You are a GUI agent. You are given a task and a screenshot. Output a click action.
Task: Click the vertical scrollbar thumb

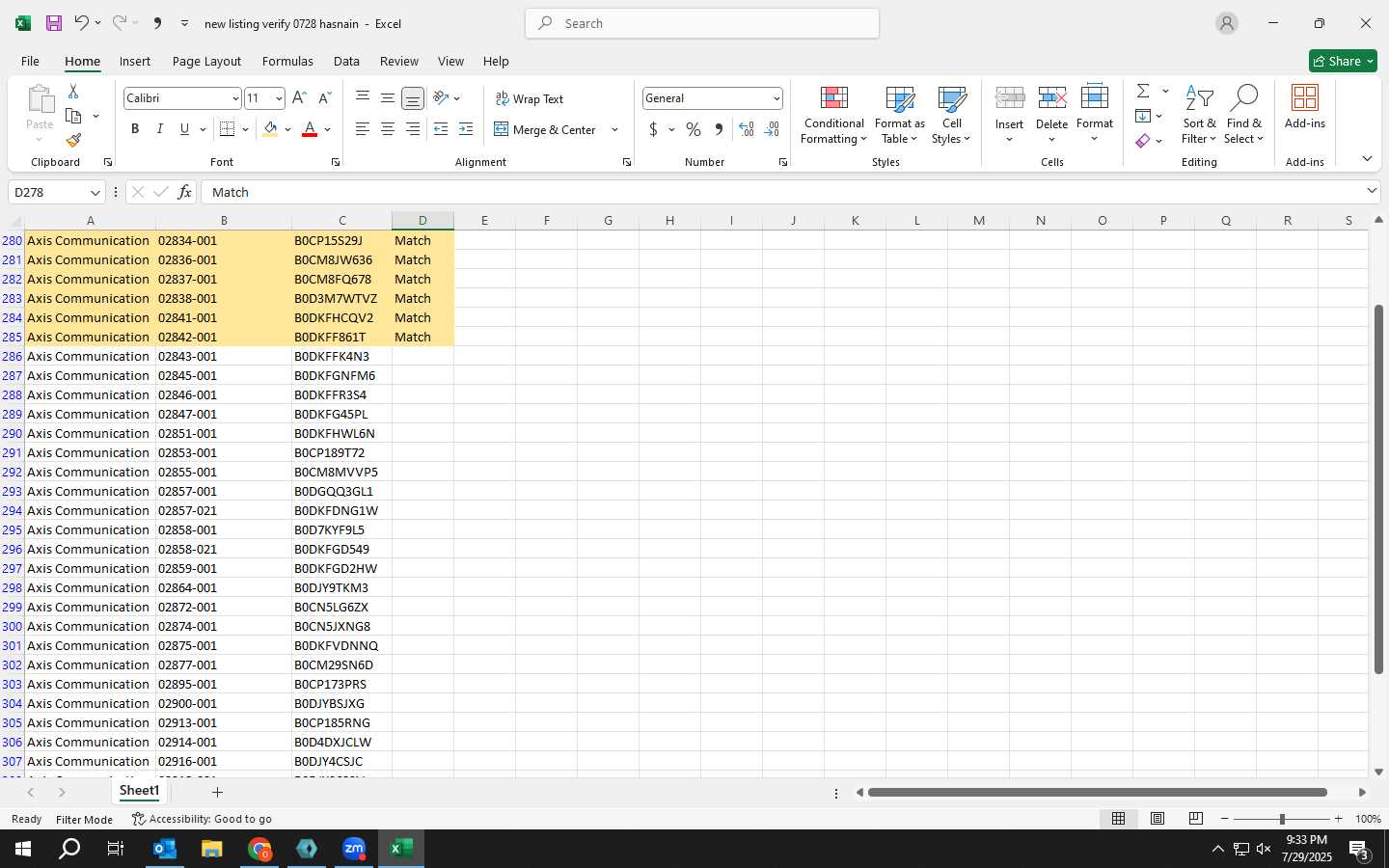pos(1378,488)
